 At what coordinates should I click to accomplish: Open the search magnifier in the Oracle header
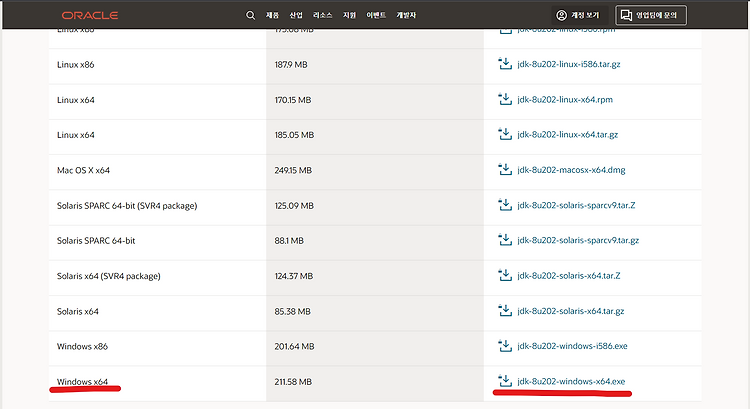coord(250,15)
